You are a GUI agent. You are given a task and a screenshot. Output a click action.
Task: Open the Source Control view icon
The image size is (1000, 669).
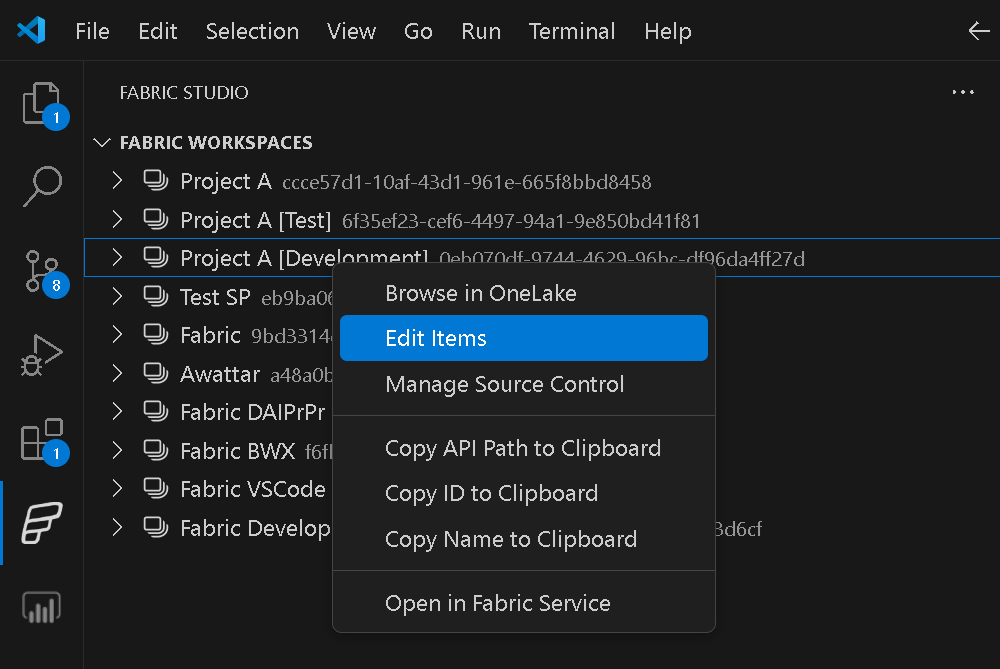[42, 270]
